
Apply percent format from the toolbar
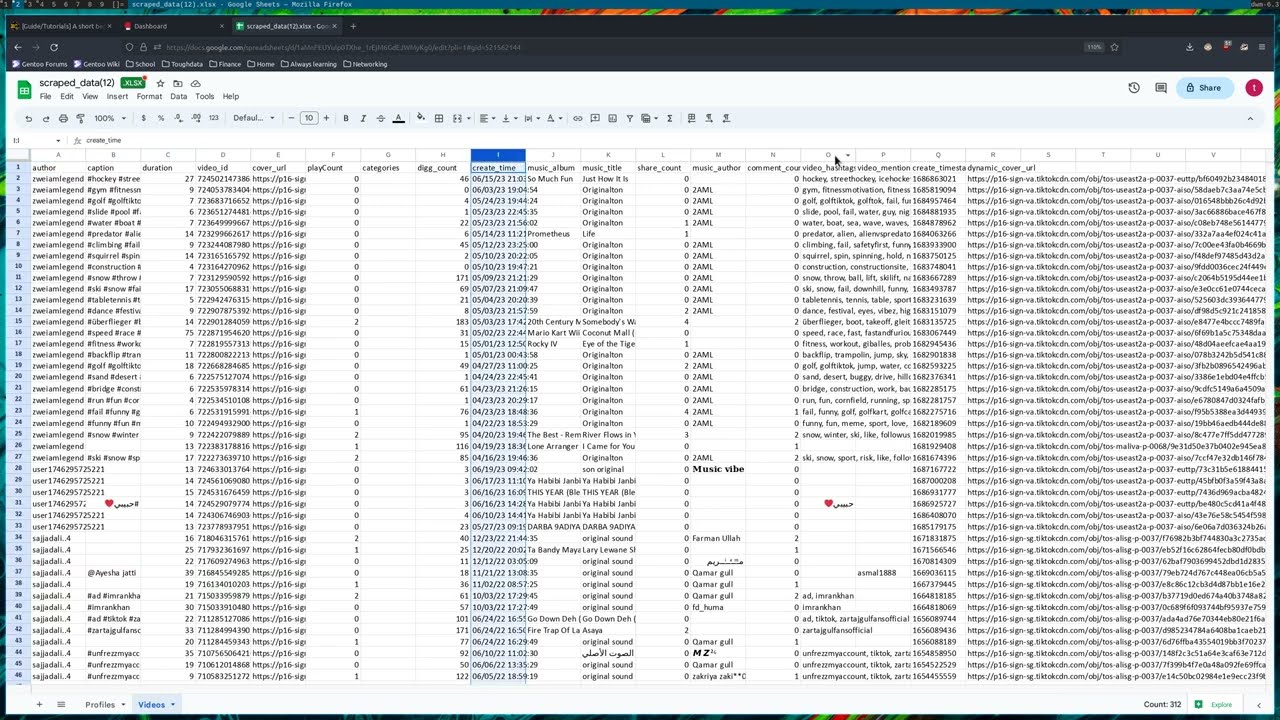click(x=160, y=118)
